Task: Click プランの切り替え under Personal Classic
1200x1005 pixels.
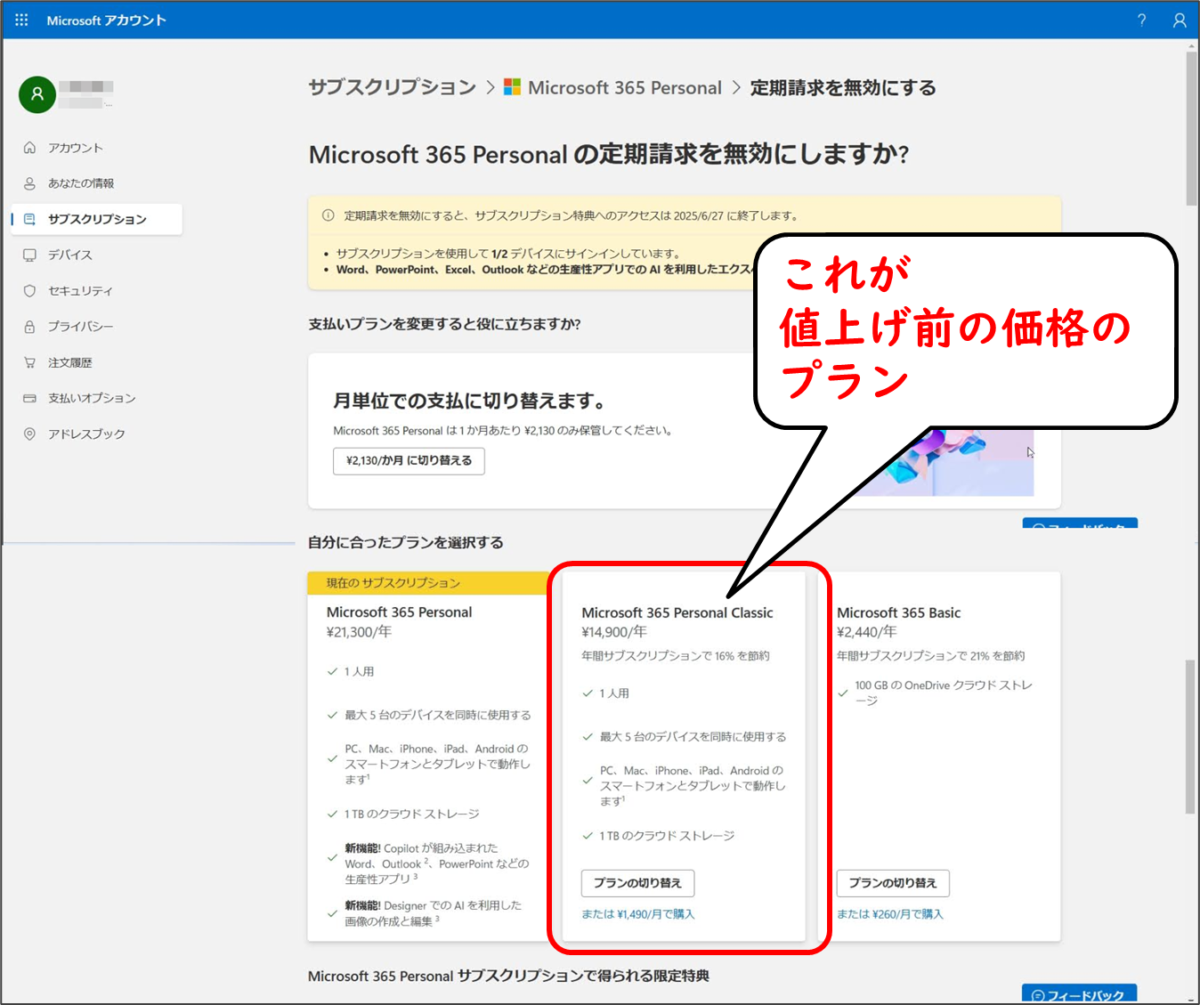Action: tap(637, 883)
